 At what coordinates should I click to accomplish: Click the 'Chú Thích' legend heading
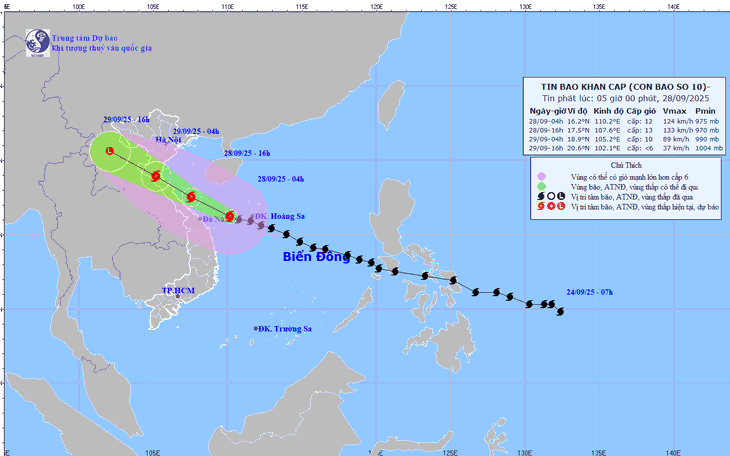[626, 165]
